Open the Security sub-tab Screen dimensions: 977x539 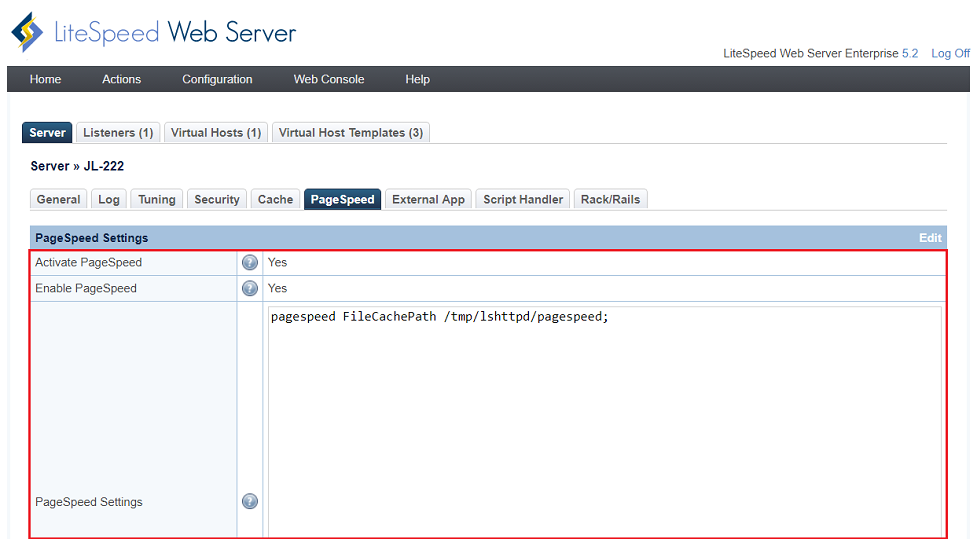pos(217,199)
